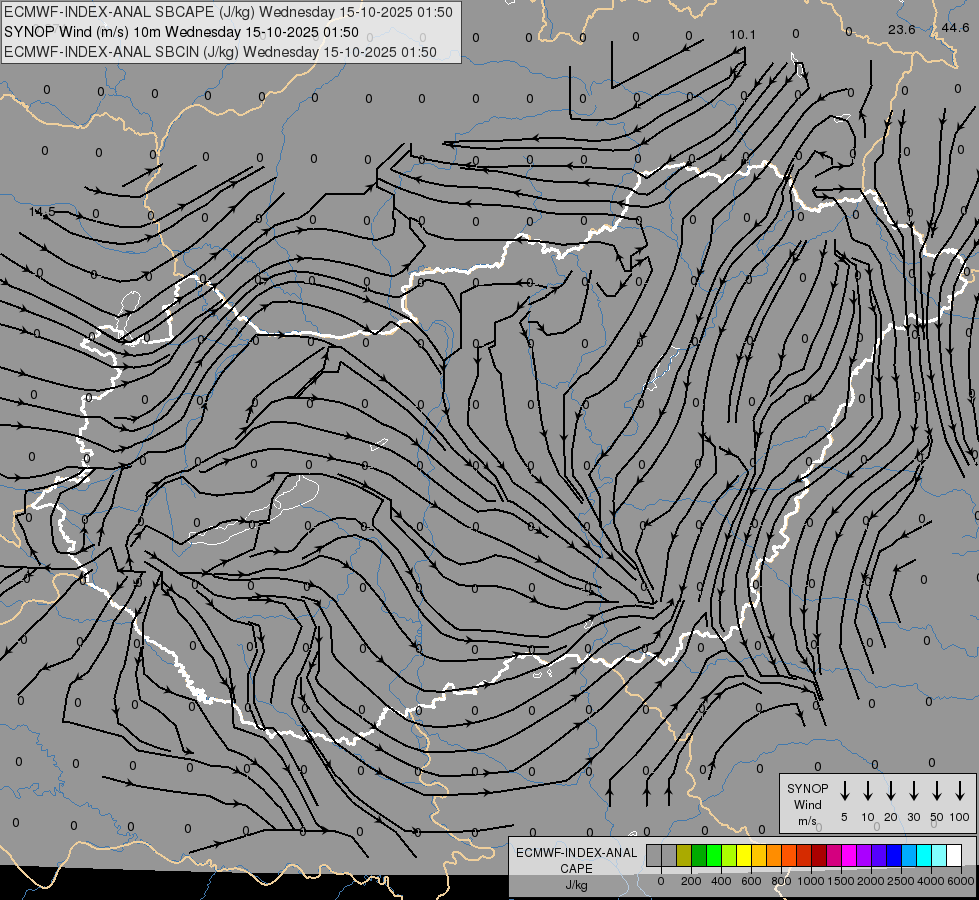This screenshot has height=900, width=979.
Task: Click the 1500 label on CAPE scale
Action: 840,881
